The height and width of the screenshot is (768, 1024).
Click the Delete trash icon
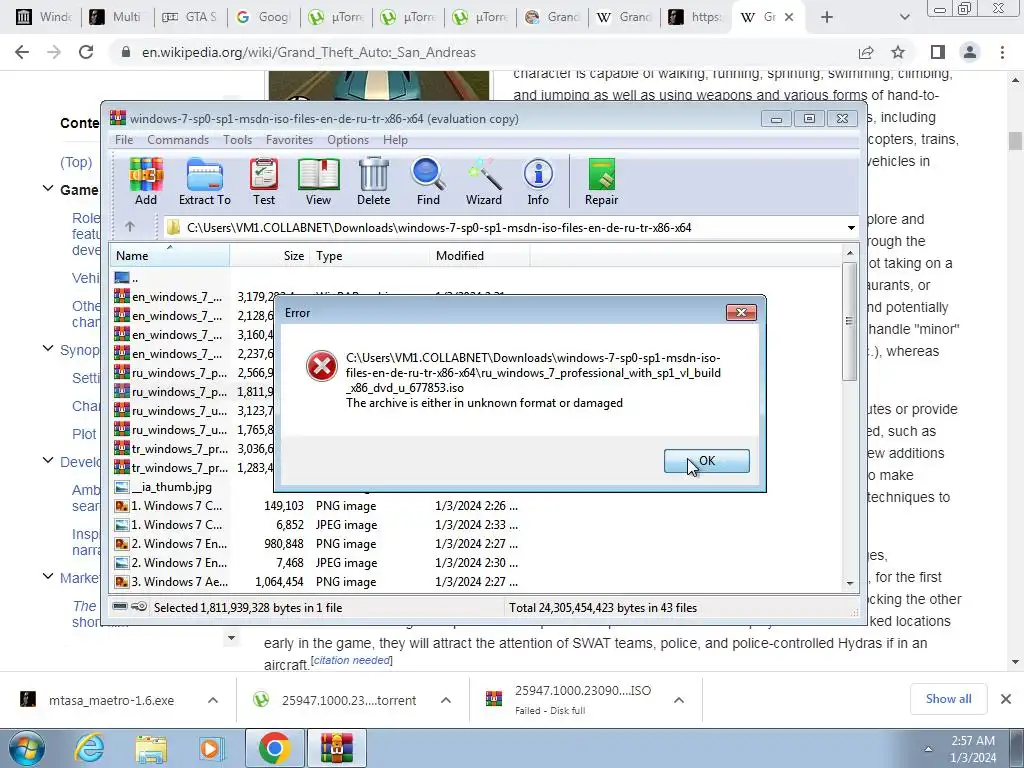374,182
